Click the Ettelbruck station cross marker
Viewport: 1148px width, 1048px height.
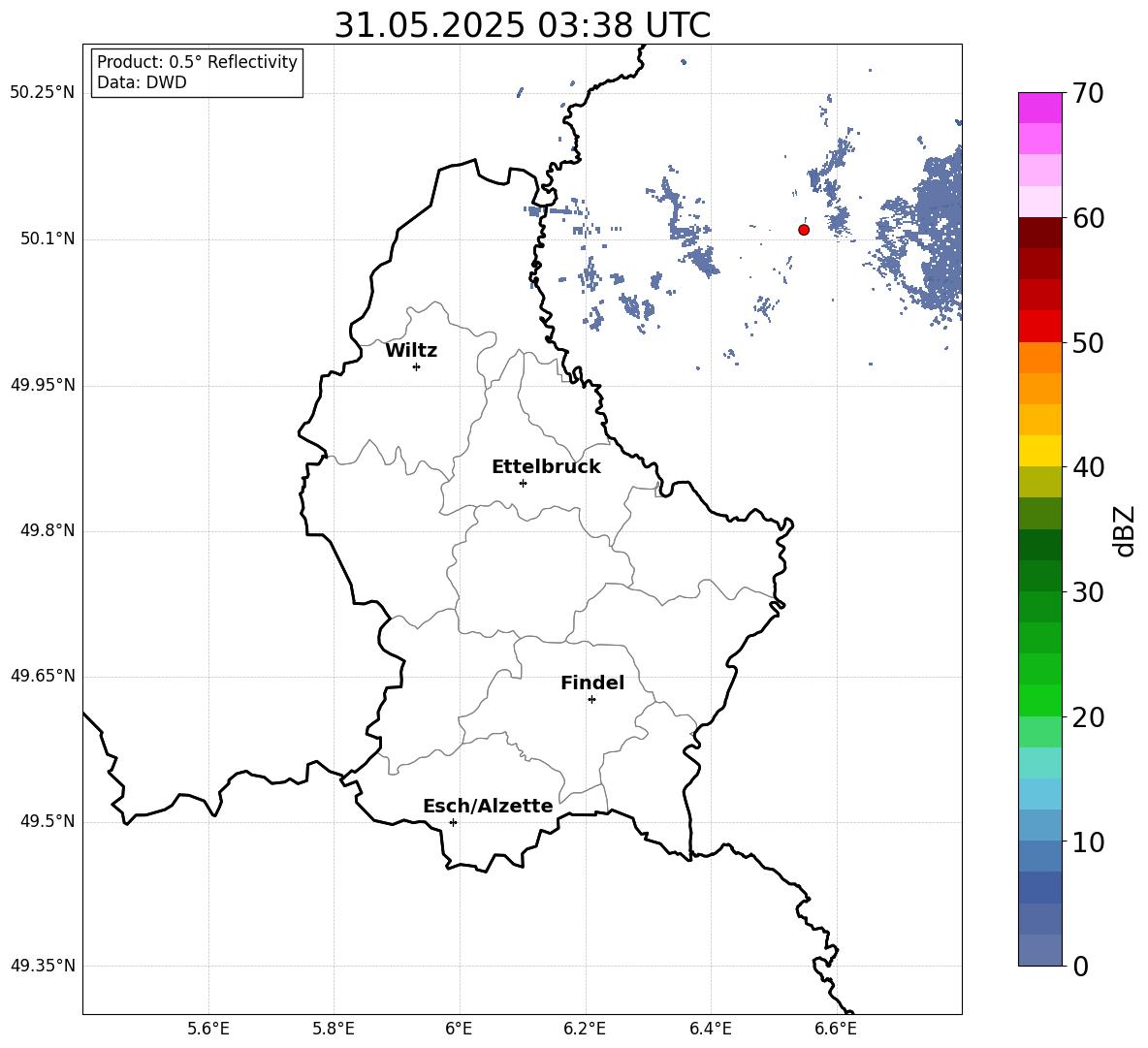tap(523, 483)
